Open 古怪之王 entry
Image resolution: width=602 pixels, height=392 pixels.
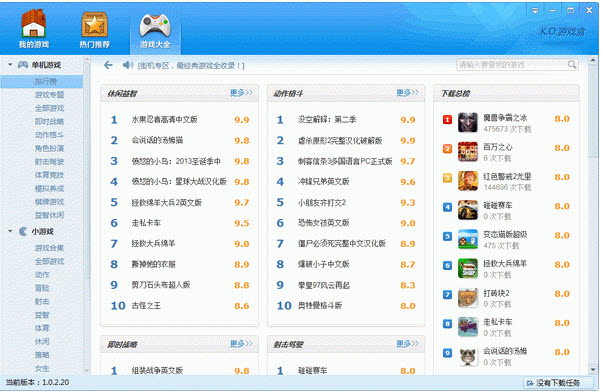pyautogui.click(x=146, y=306)
